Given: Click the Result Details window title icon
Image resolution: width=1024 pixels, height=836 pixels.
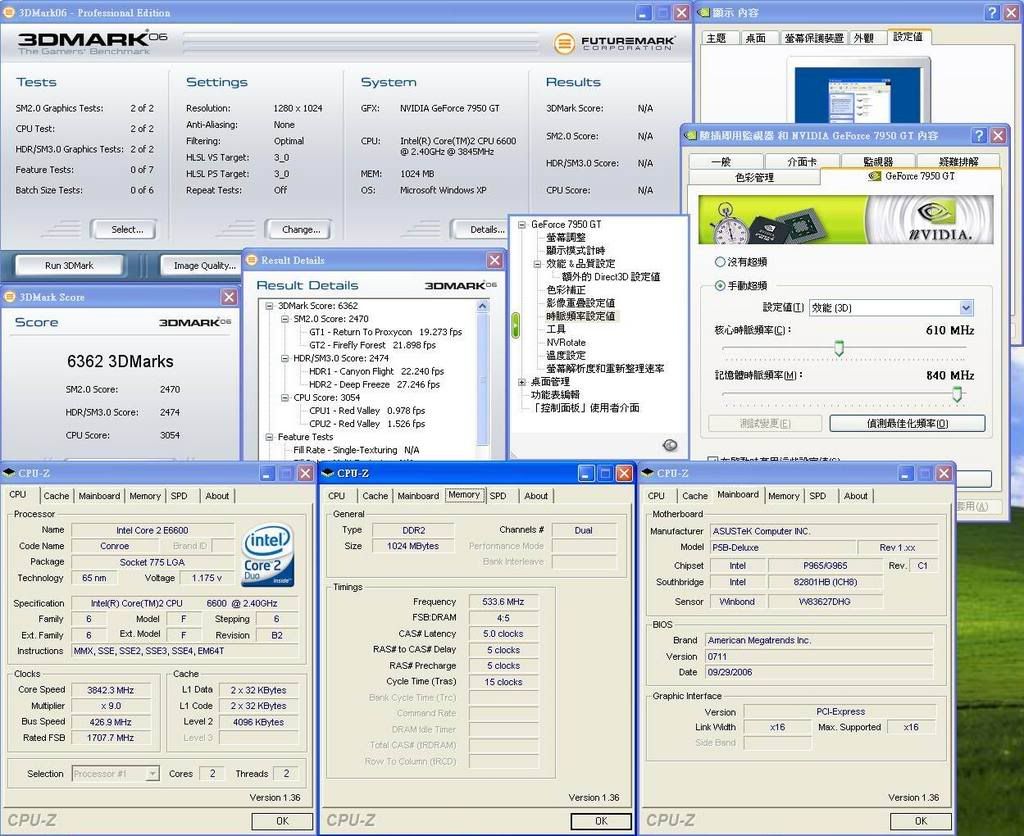Looking at the screenshot, I should point(252,260).
